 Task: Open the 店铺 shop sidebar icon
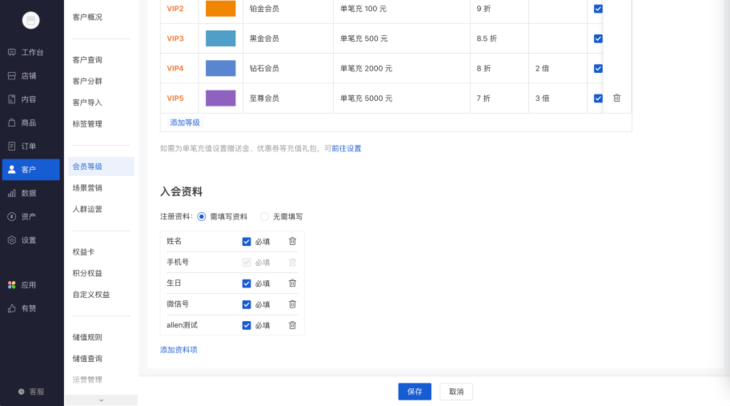[12, 76]
